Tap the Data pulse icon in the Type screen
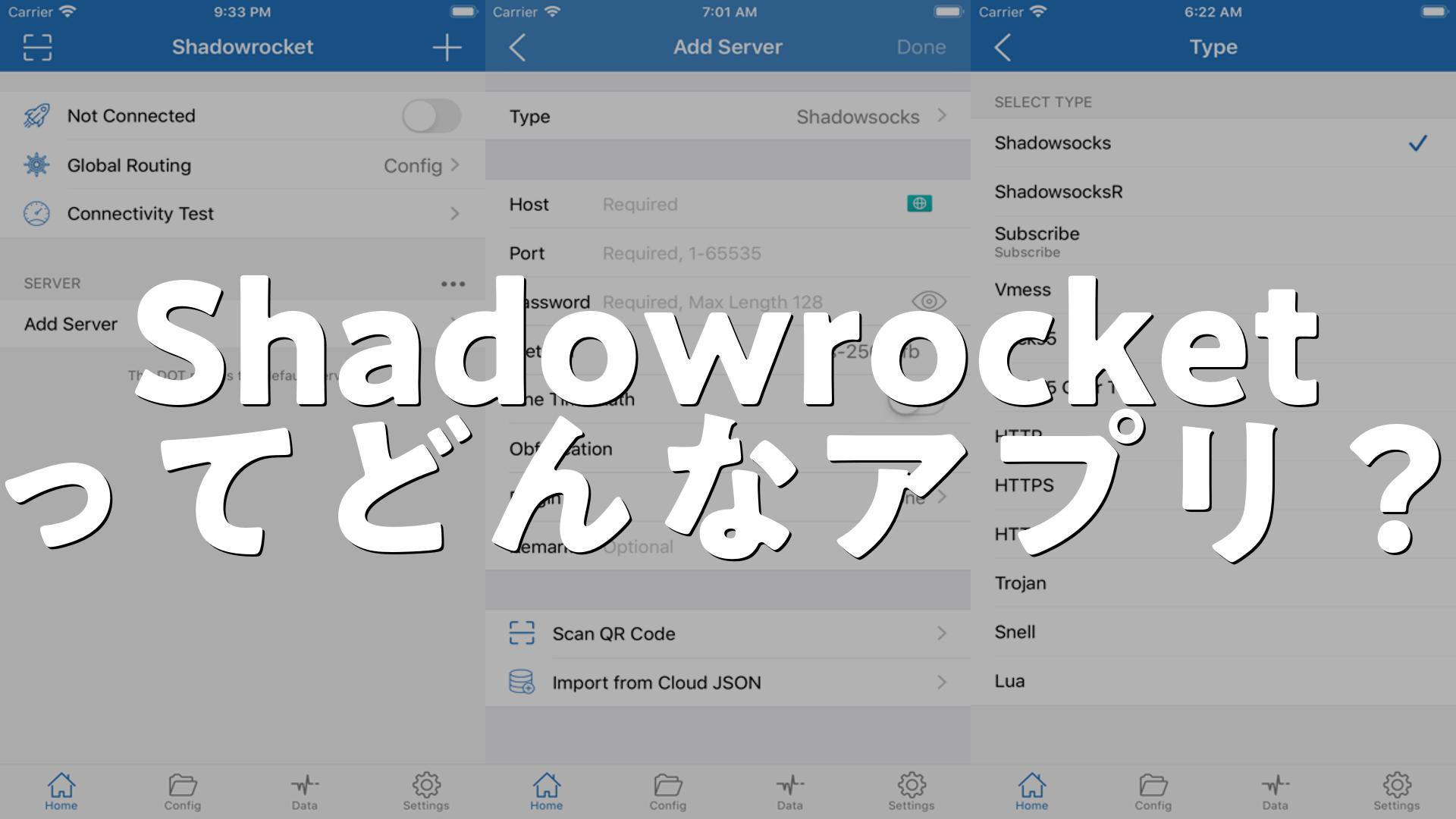 click(x=1275, y=785)
